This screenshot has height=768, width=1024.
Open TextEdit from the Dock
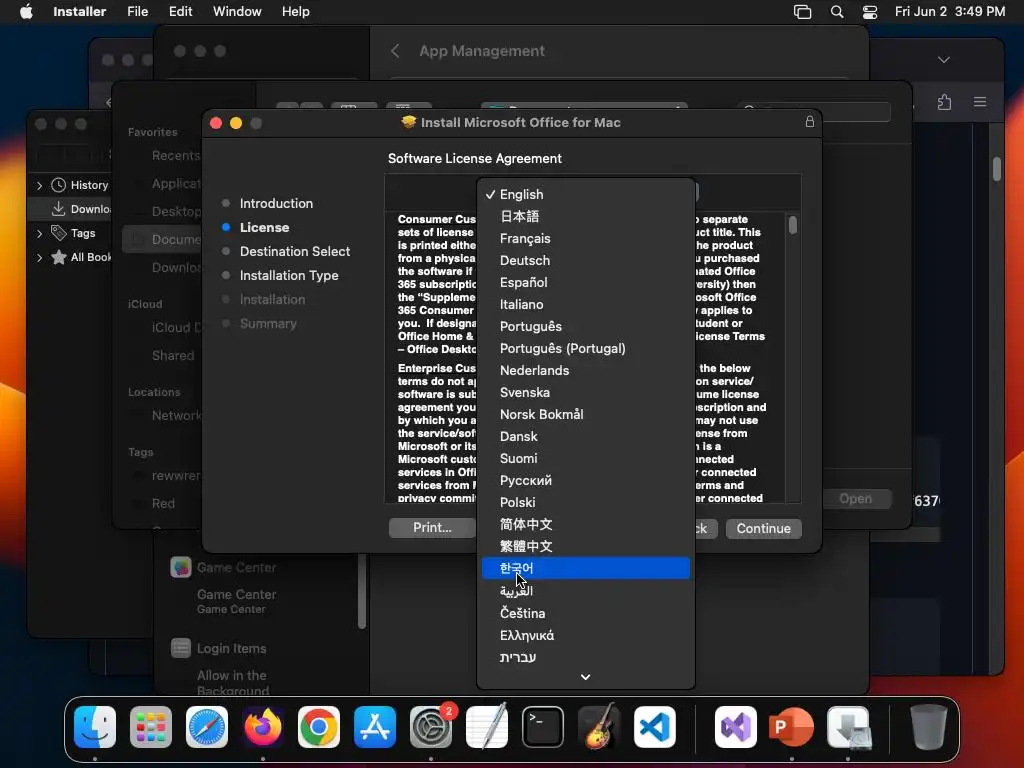[x=487, y=727]
